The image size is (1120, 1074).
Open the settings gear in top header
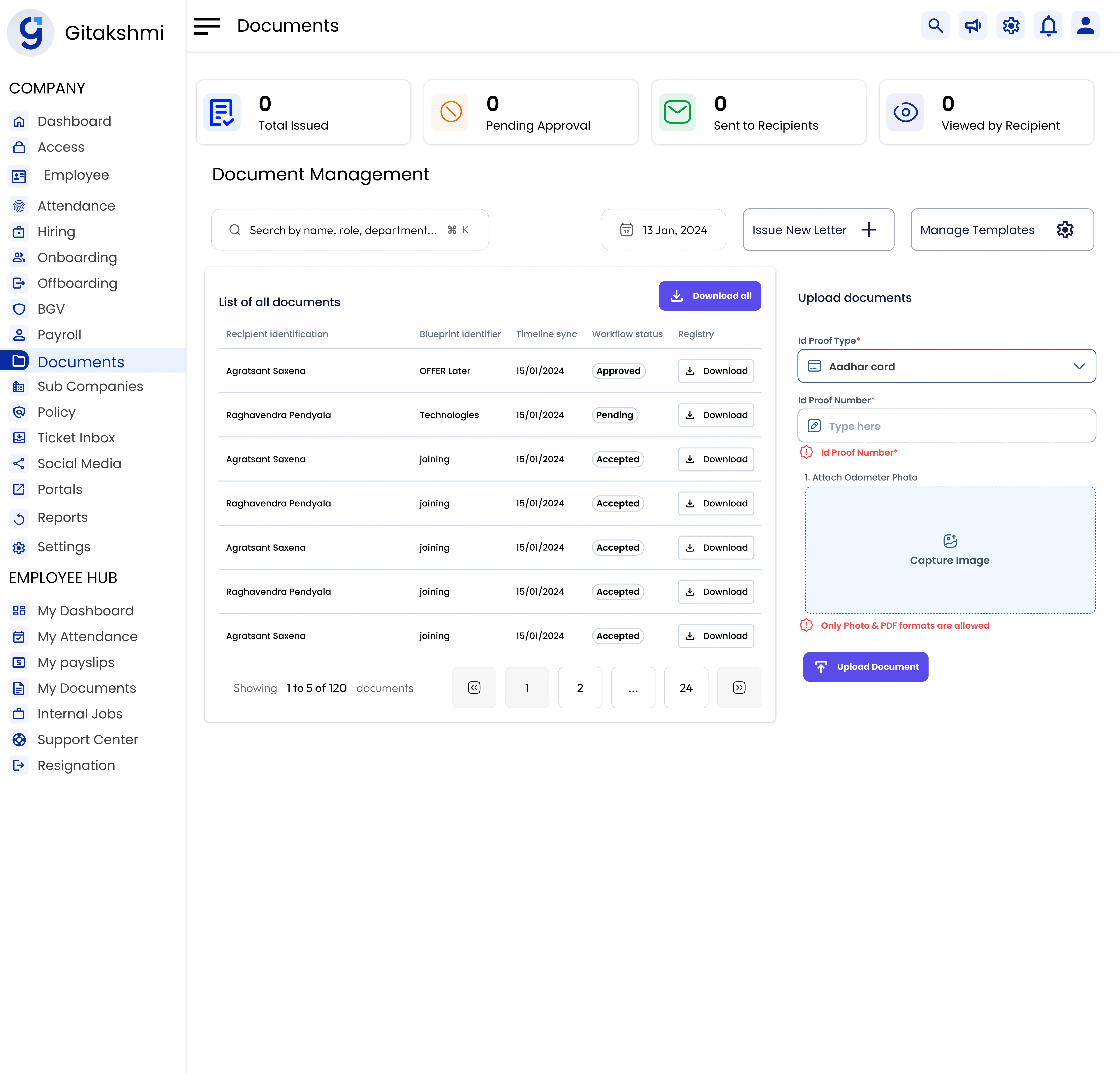tap(1011, 26)
